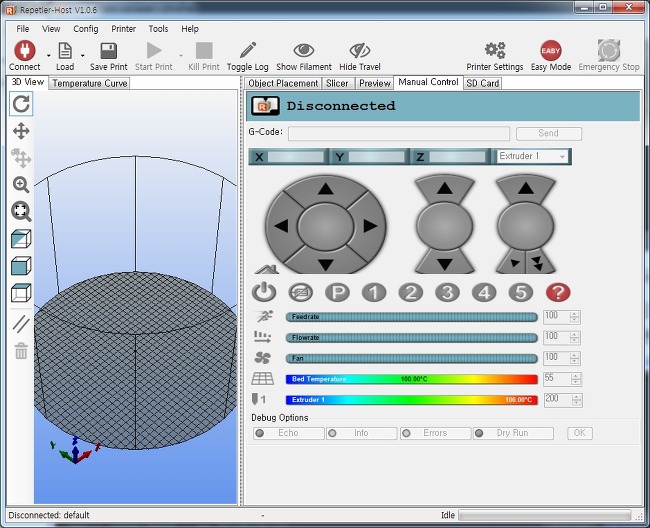The image size is (650, 528).
Task: Select the rotate view tool
Action: pos(21,104)
